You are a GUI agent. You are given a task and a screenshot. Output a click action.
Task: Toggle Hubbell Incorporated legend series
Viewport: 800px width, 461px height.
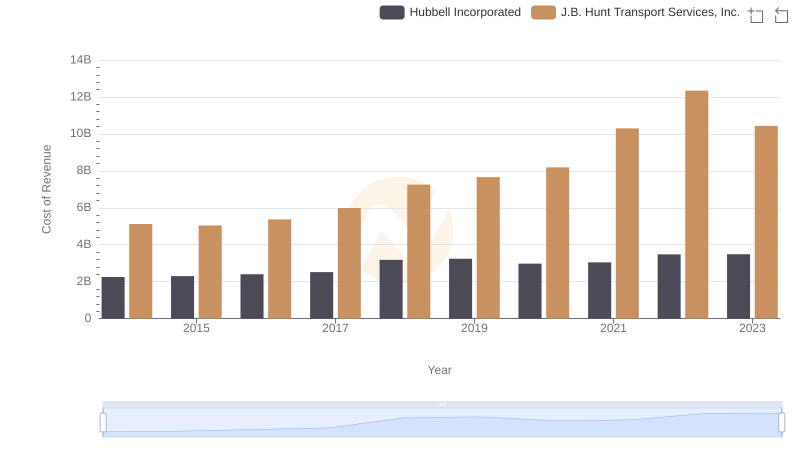click(450, 12)
